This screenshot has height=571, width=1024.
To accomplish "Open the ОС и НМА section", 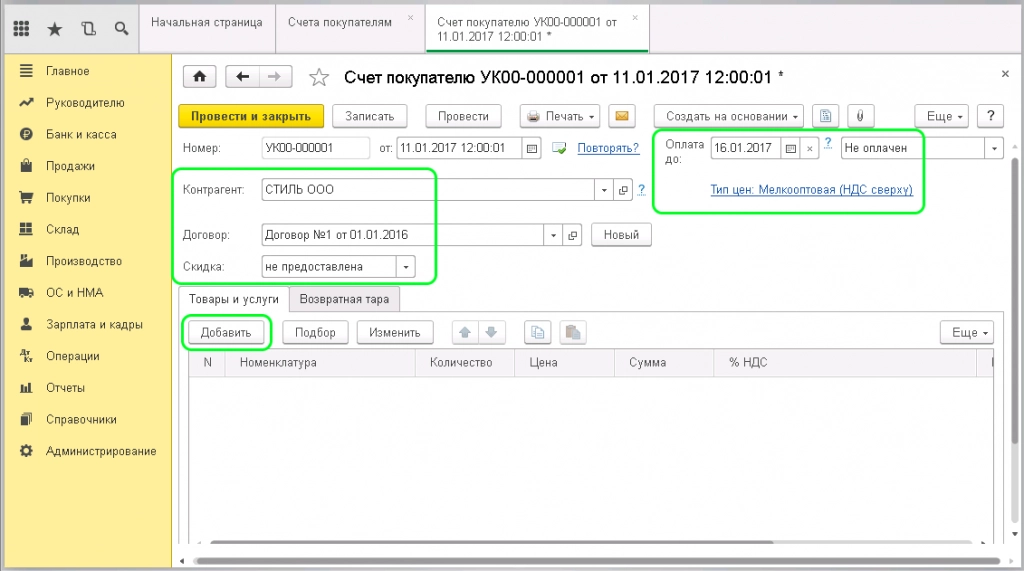I will [74, 293].
